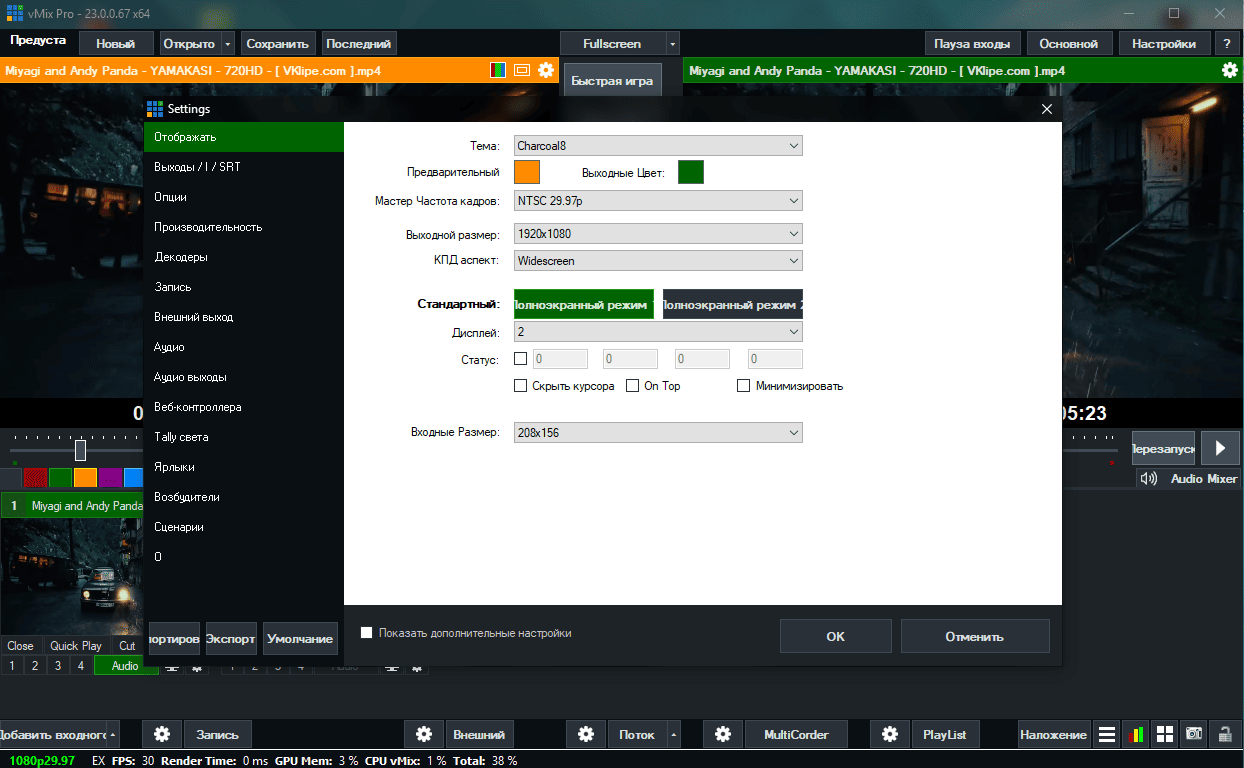1244x768 pixels.
Task: Select the Опции settings tab
Action: (243, 197)
